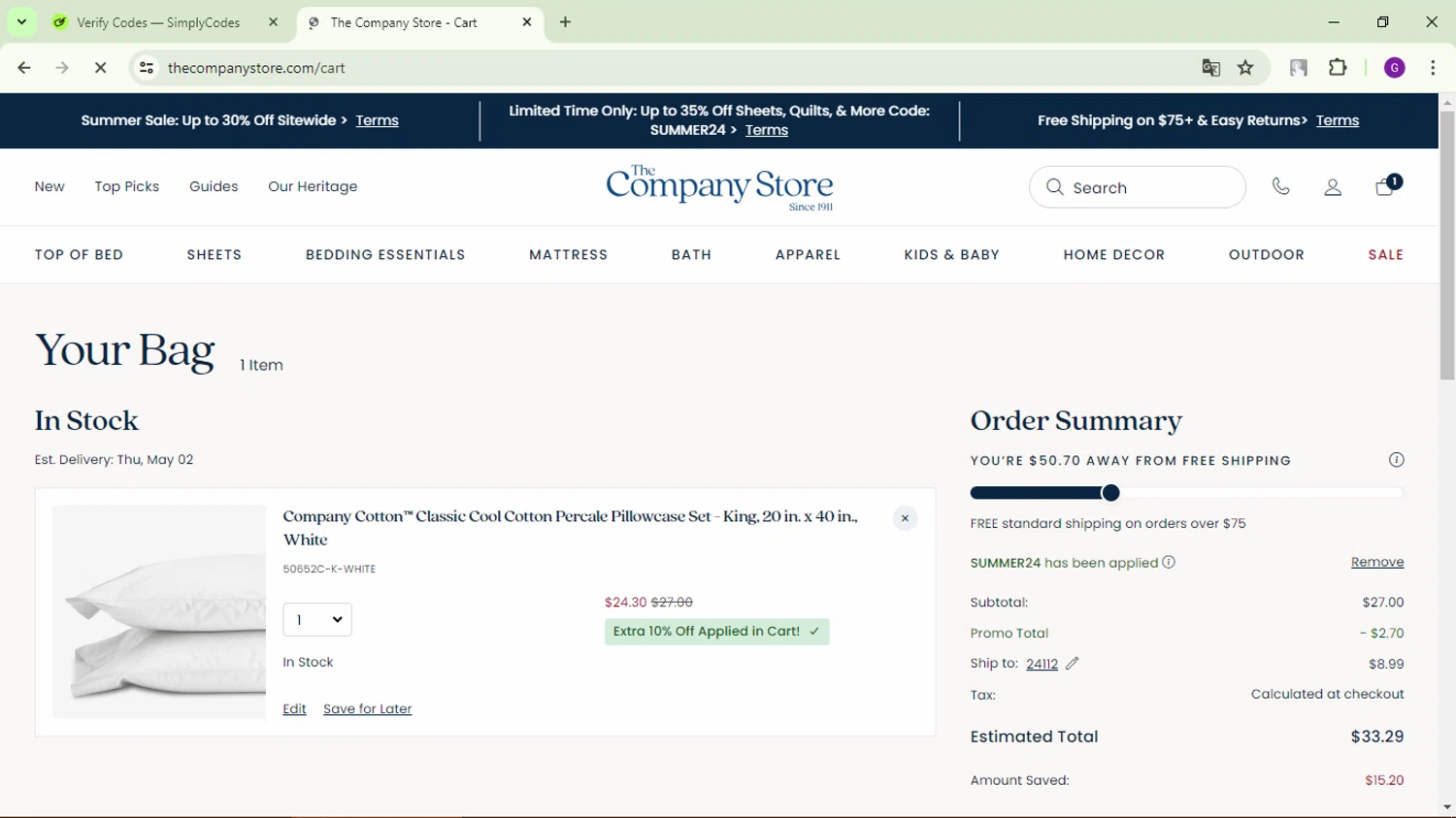
Task: Open tab search dropdown arrow
Action: pos(21,21)
